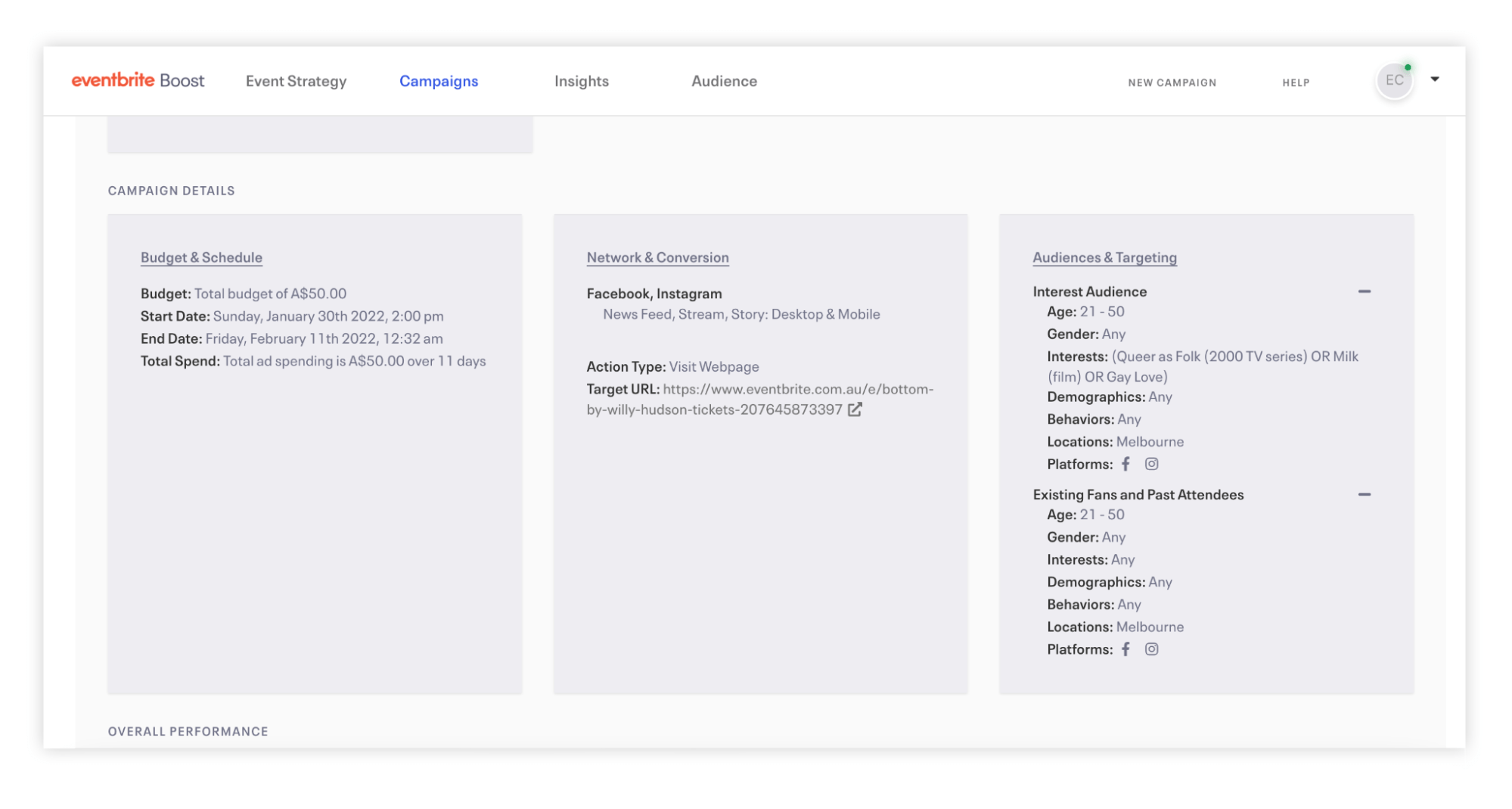Open the Network & Conversion link
The width and height of the screenshot is (1512, 809).
(657, 257)
